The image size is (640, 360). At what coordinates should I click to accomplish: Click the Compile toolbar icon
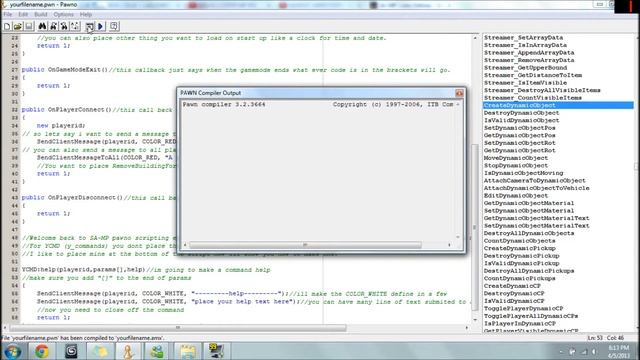[x=89, y=27]
